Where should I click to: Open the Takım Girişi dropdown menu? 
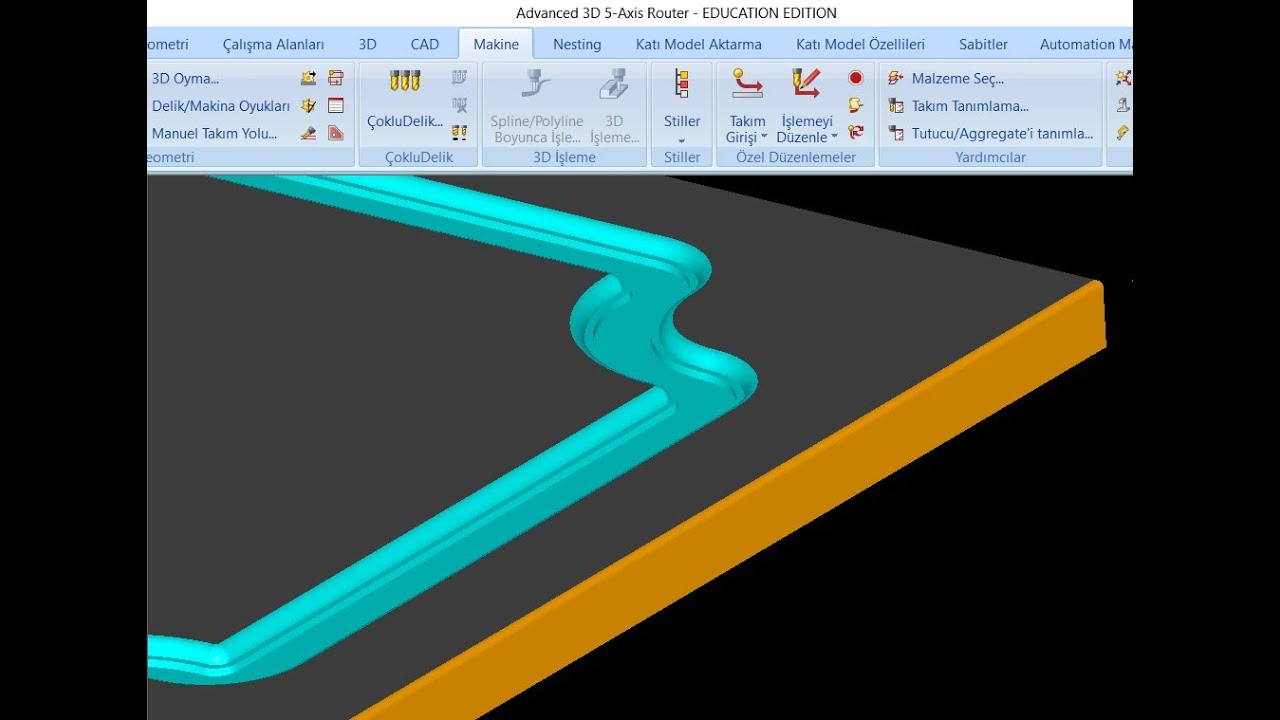click(764, 138)
